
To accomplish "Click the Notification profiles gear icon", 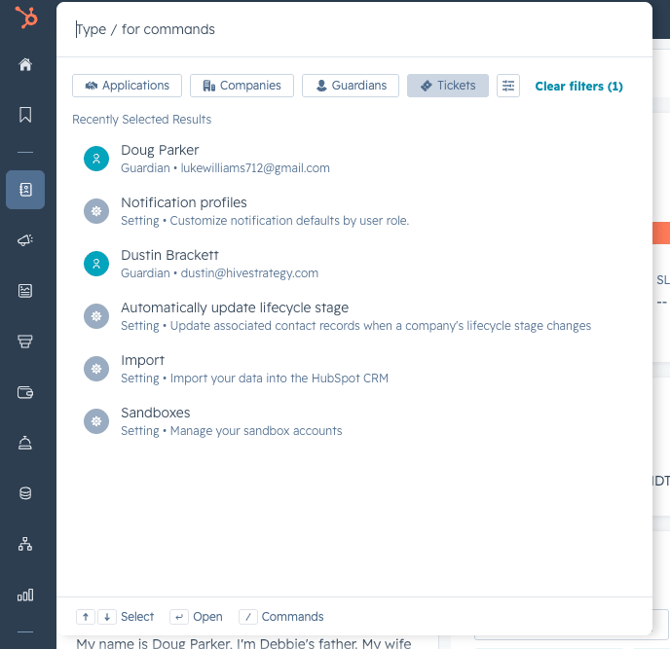I will point(97,211).
